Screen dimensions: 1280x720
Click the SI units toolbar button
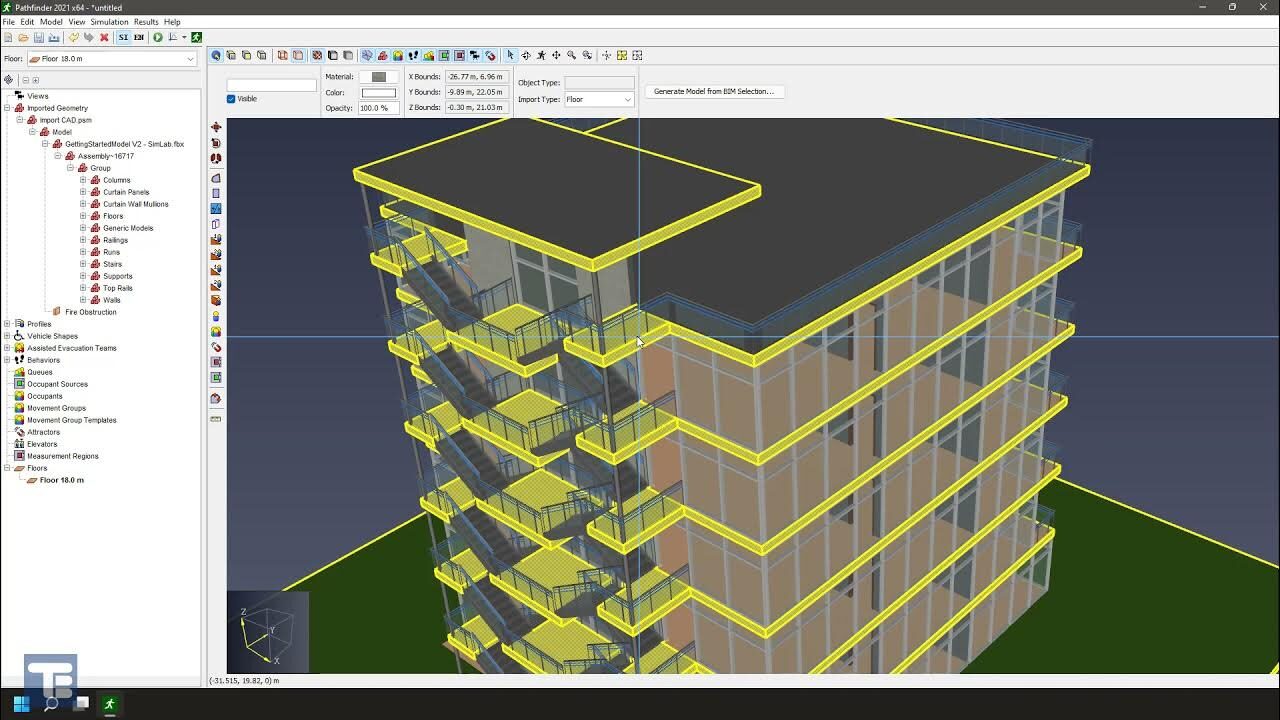point(124,38)
